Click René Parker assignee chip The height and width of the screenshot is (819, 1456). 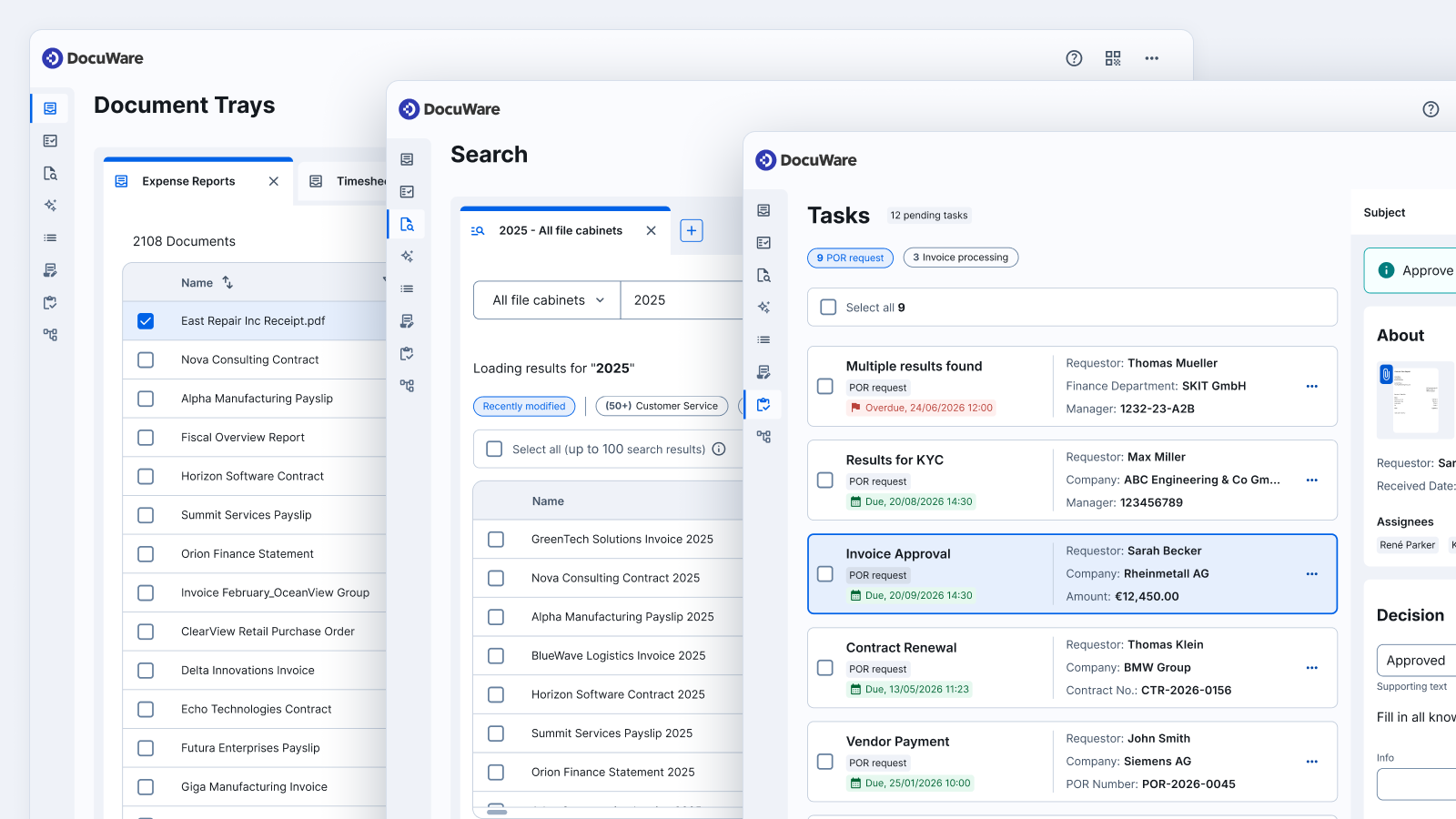1407,545
